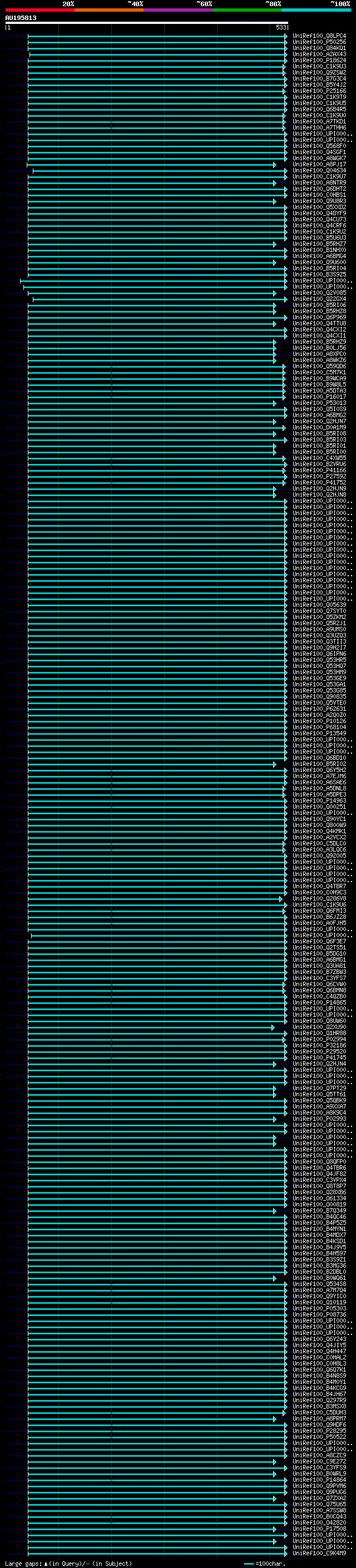Click the arrowhead ending the UniRef100_A8PRM7 bar
356x1568 pixels.
(274, 1418)
